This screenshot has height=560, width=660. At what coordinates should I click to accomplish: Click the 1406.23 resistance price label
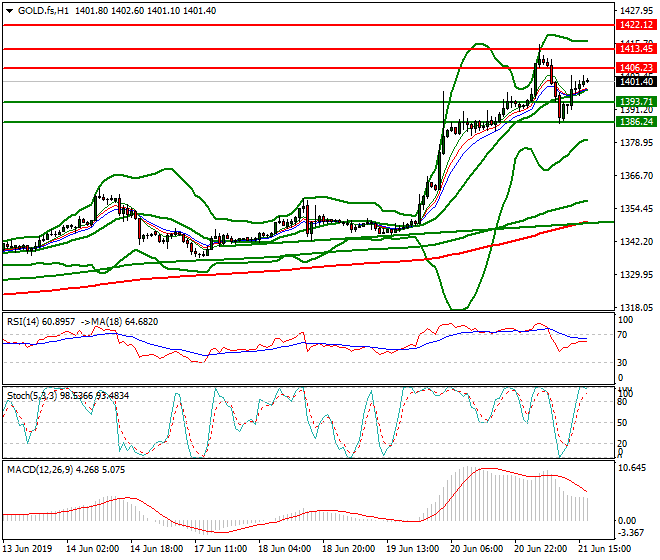(636, 68)
